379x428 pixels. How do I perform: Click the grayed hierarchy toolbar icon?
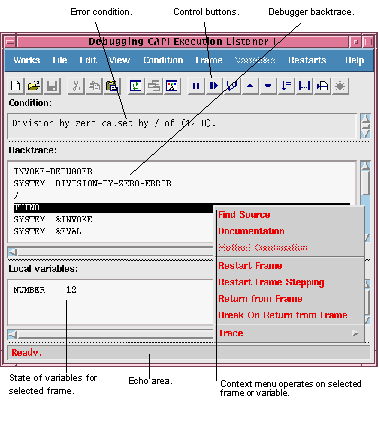(x=154, y=86)
